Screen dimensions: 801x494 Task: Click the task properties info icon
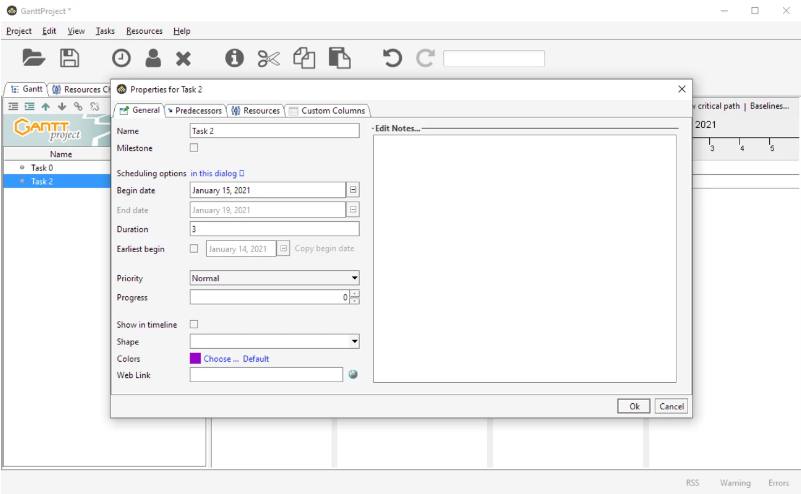pos(235,59)
